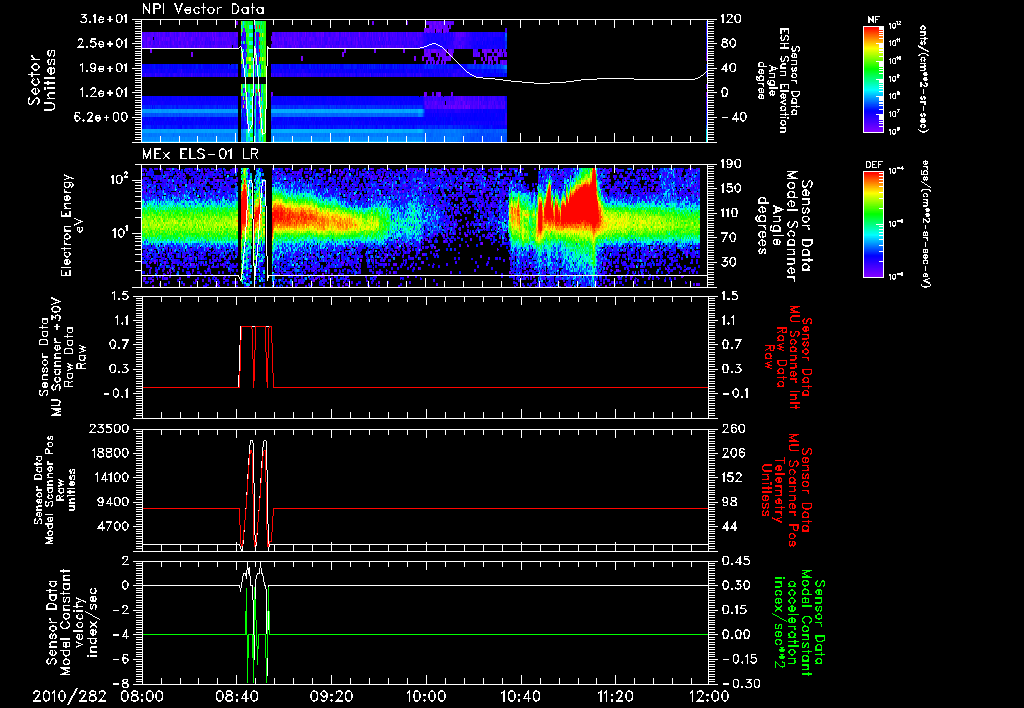Click the '206' telemetry tick label

731,453
